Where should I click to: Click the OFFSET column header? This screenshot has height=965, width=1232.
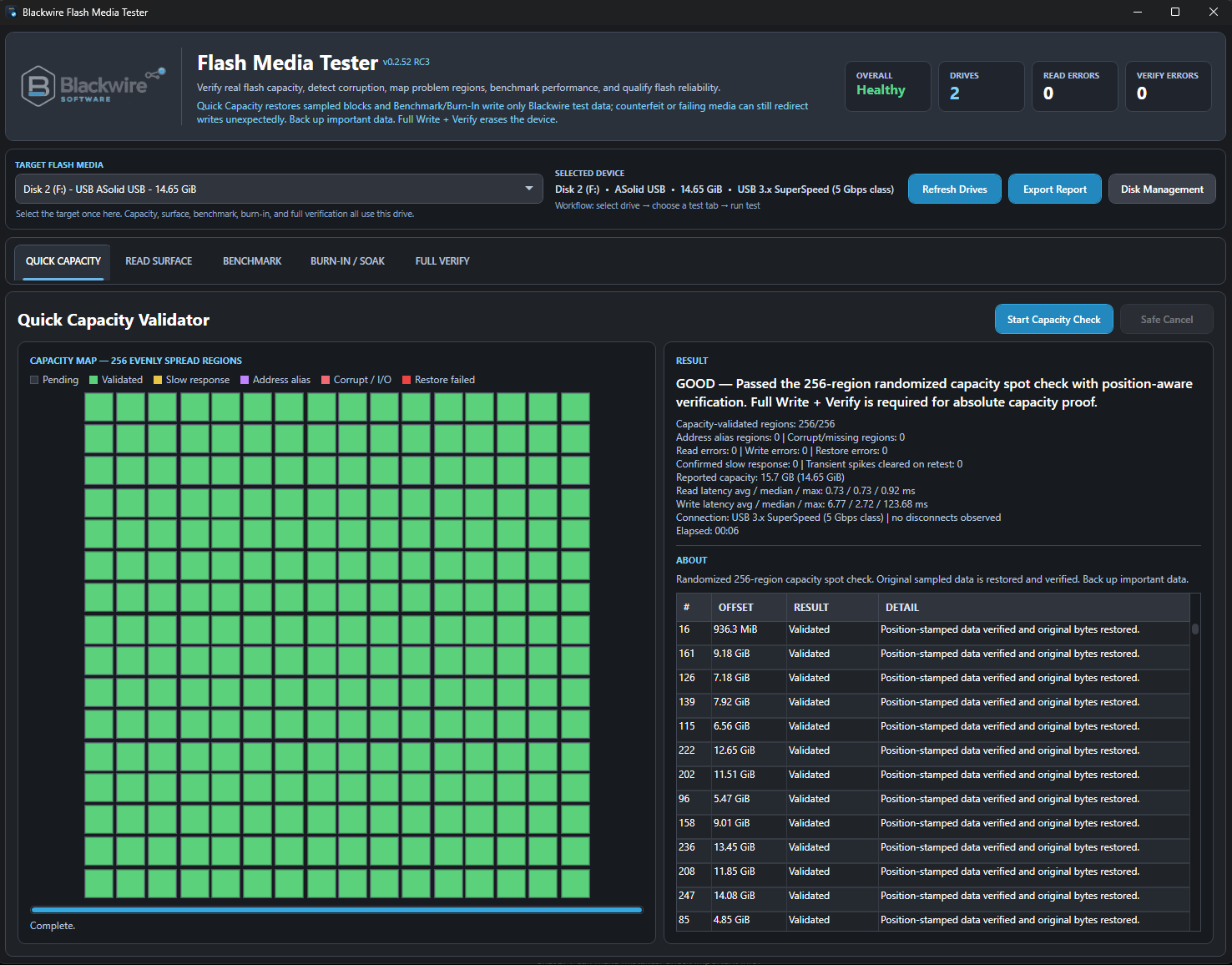coord(748,608)
